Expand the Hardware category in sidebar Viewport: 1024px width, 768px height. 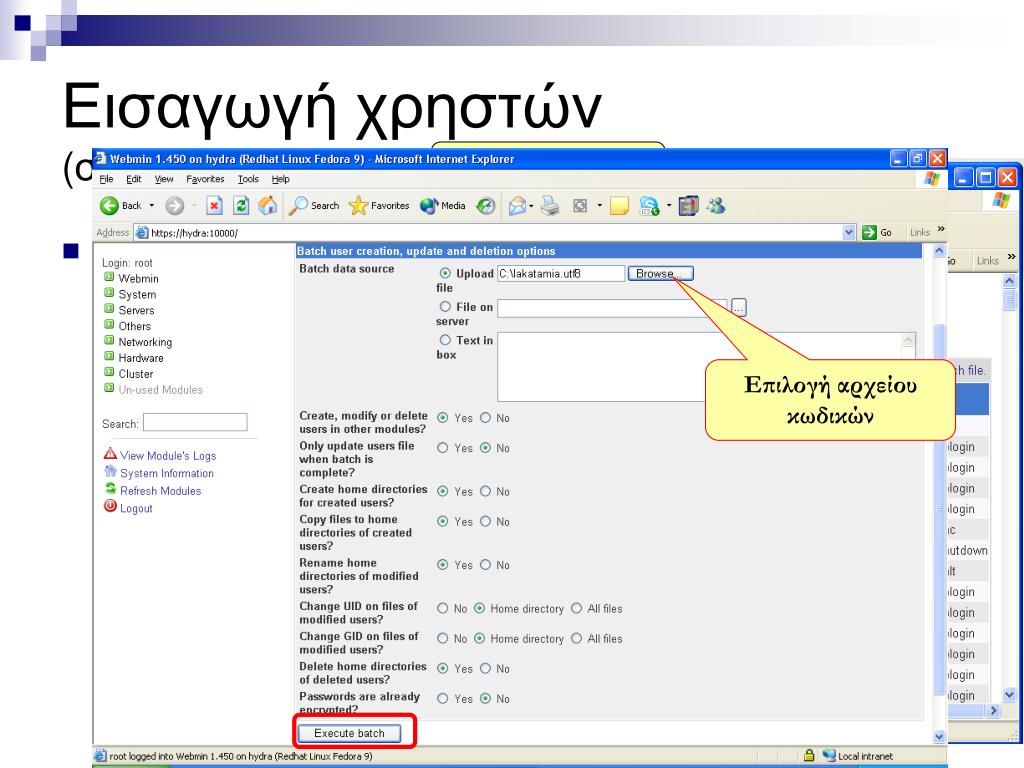(109, 356)
